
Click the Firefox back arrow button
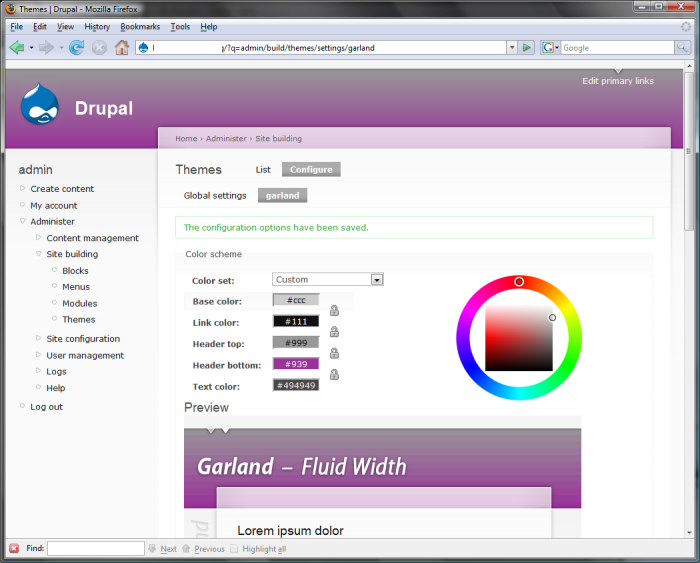coord(17,47)
